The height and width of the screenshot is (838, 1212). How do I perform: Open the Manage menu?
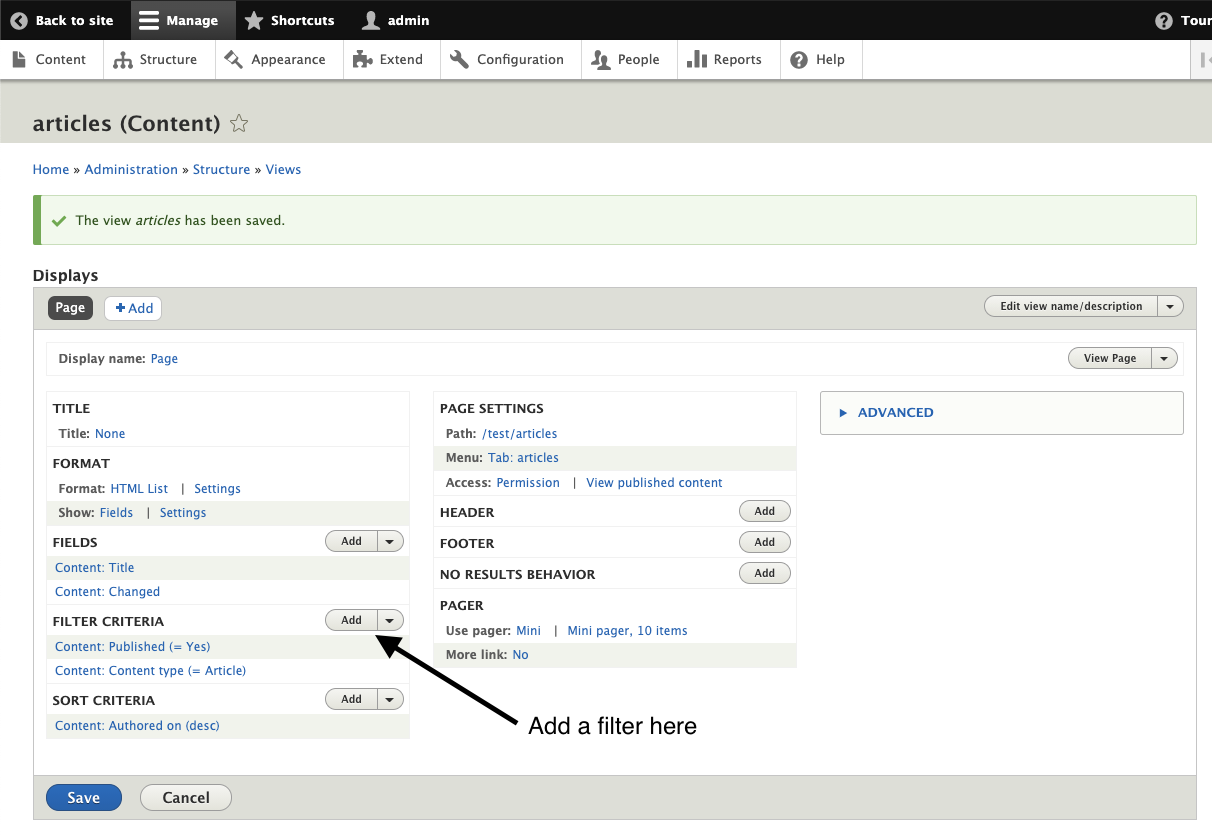tap(183, 20)
